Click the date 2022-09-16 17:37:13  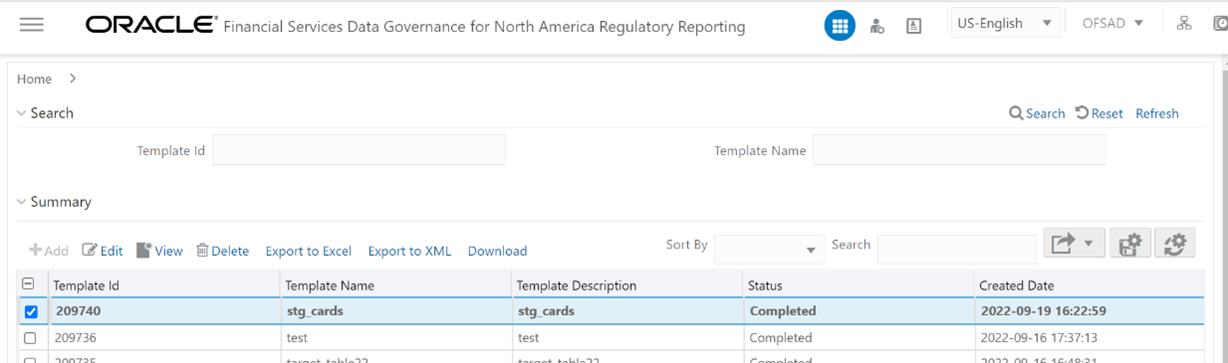(1038, 338)
